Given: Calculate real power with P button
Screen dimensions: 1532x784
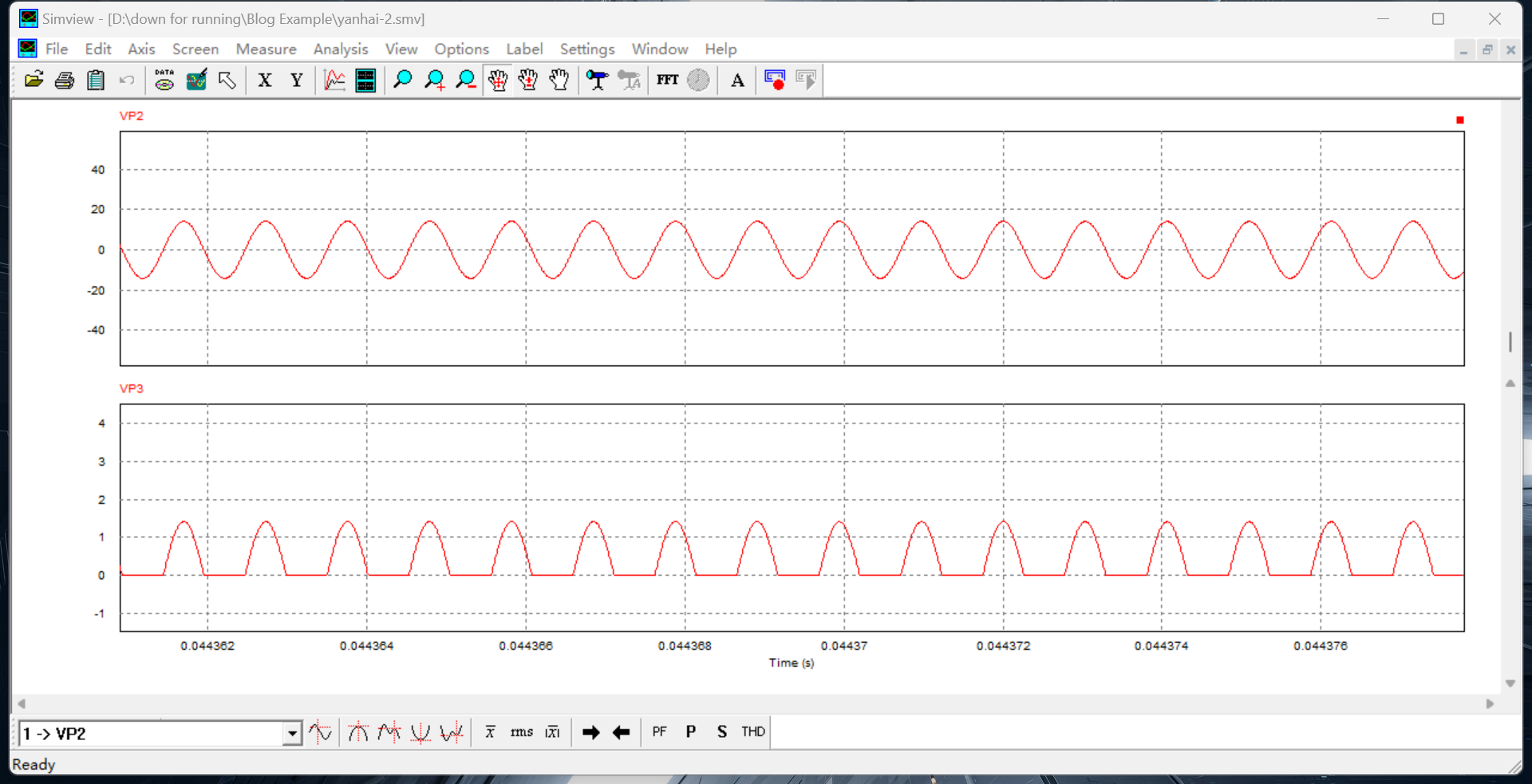Looking at the screenshot, I should point(691,732).
